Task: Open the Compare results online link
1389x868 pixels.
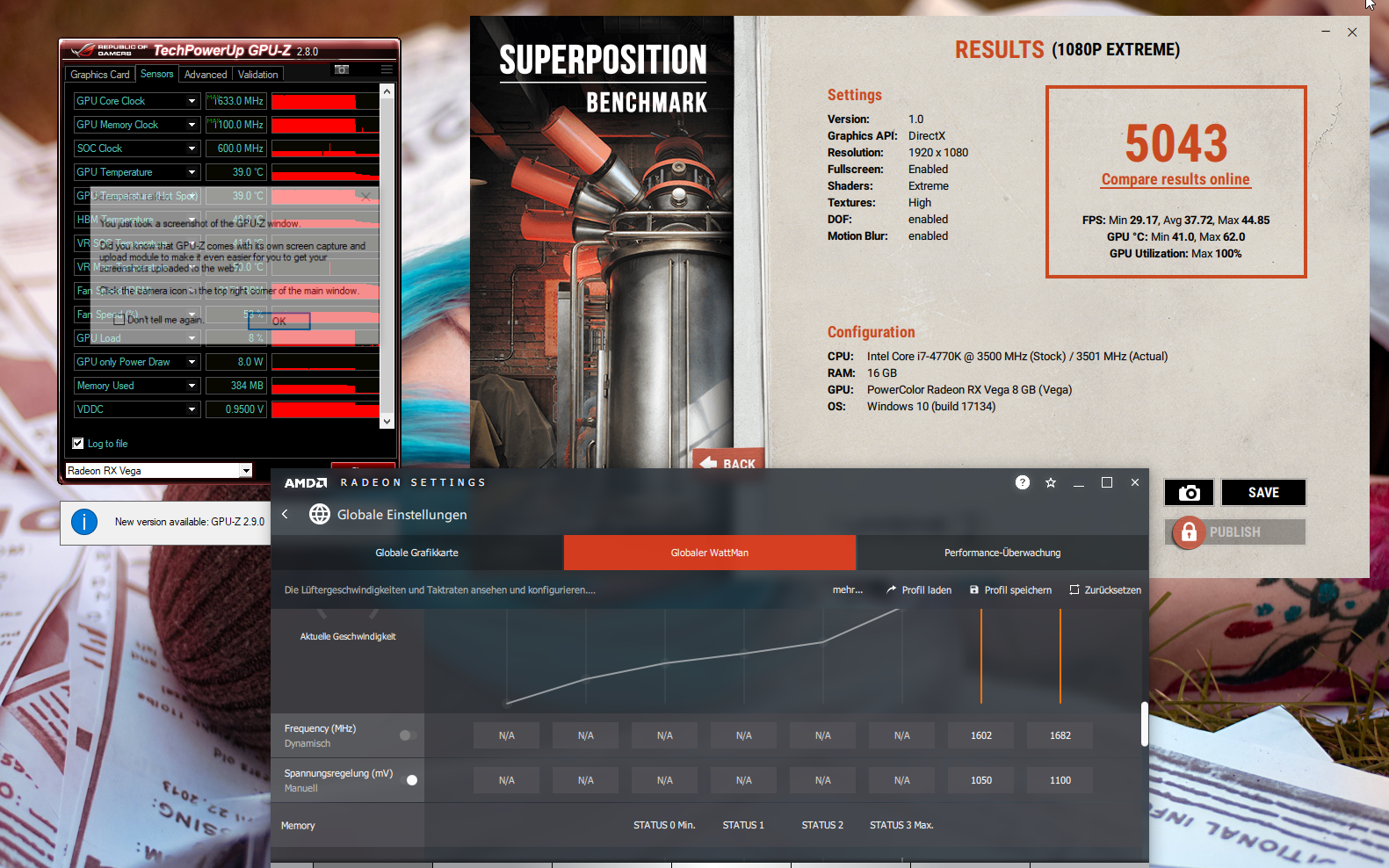Action: 1176,179
